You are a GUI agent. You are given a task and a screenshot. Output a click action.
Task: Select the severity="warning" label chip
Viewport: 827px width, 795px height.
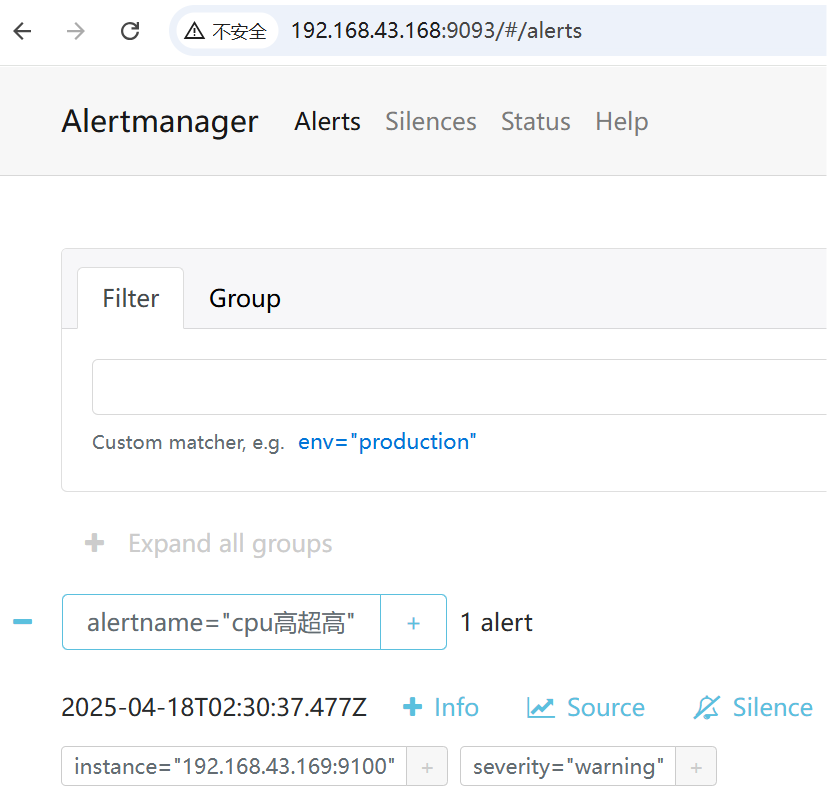tap(568, 766)
